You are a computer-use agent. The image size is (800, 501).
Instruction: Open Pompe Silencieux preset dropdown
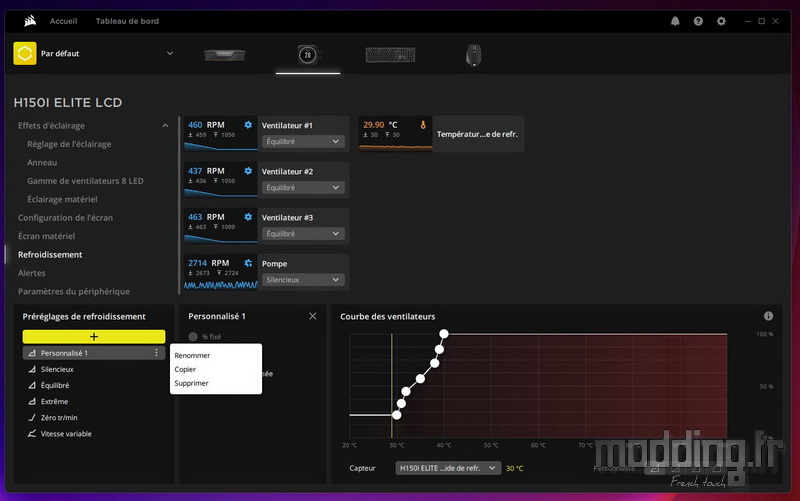[x=303, y=280]
